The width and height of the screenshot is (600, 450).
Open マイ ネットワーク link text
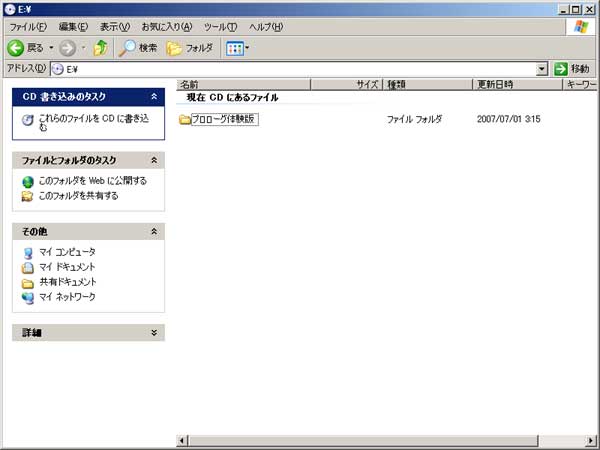67,297
